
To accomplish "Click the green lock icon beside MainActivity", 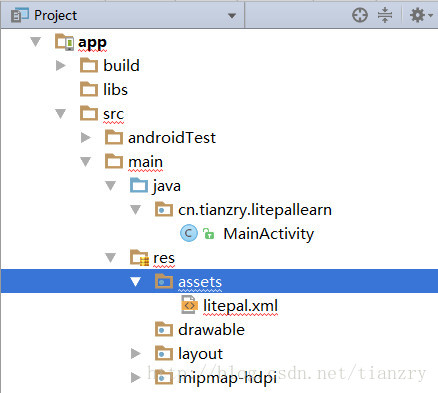I will click(208, 233).
